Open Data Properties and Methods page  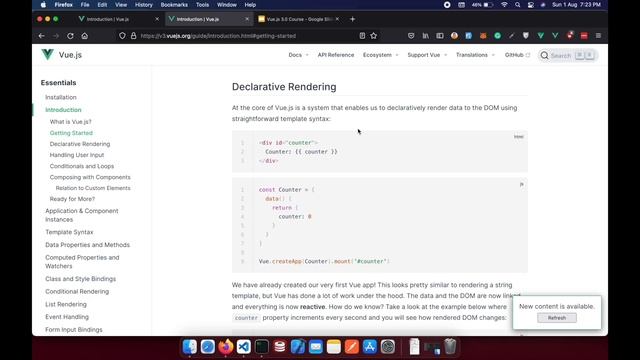coord(87,245)
